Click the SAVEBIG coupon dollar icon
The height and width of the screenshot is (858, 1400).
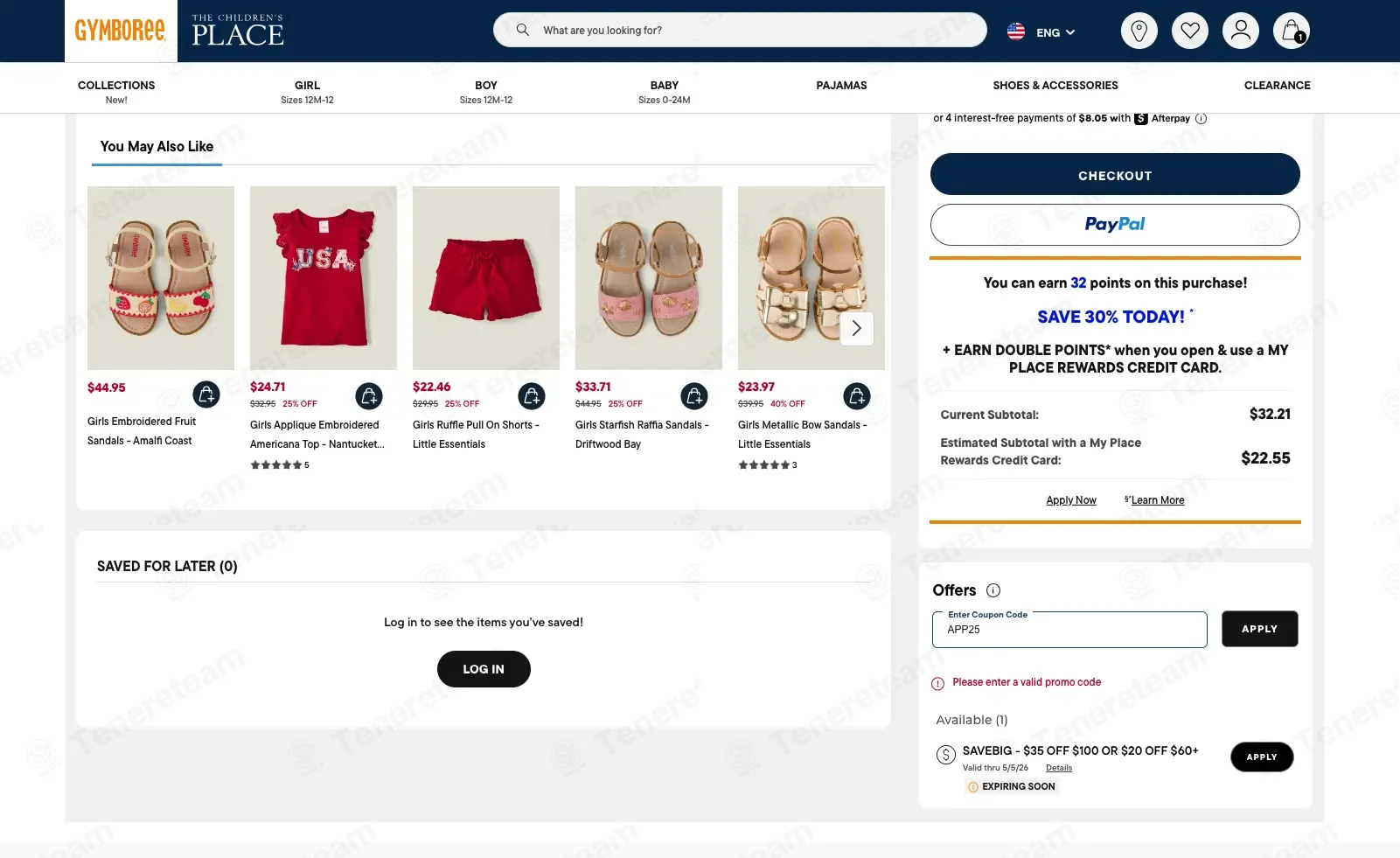click(x=945, y=755)
